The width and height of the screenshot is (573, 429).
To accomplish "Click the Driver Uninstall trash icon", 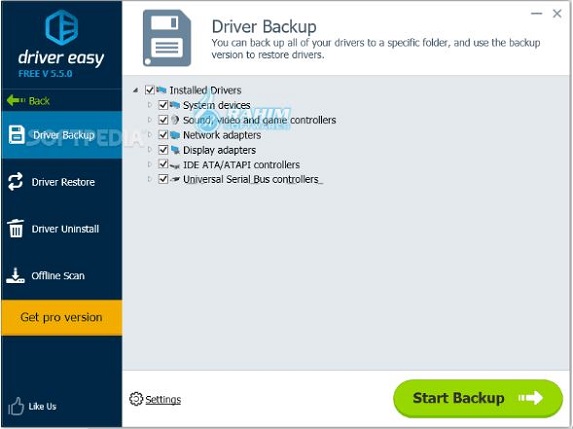I will [15, 228].
